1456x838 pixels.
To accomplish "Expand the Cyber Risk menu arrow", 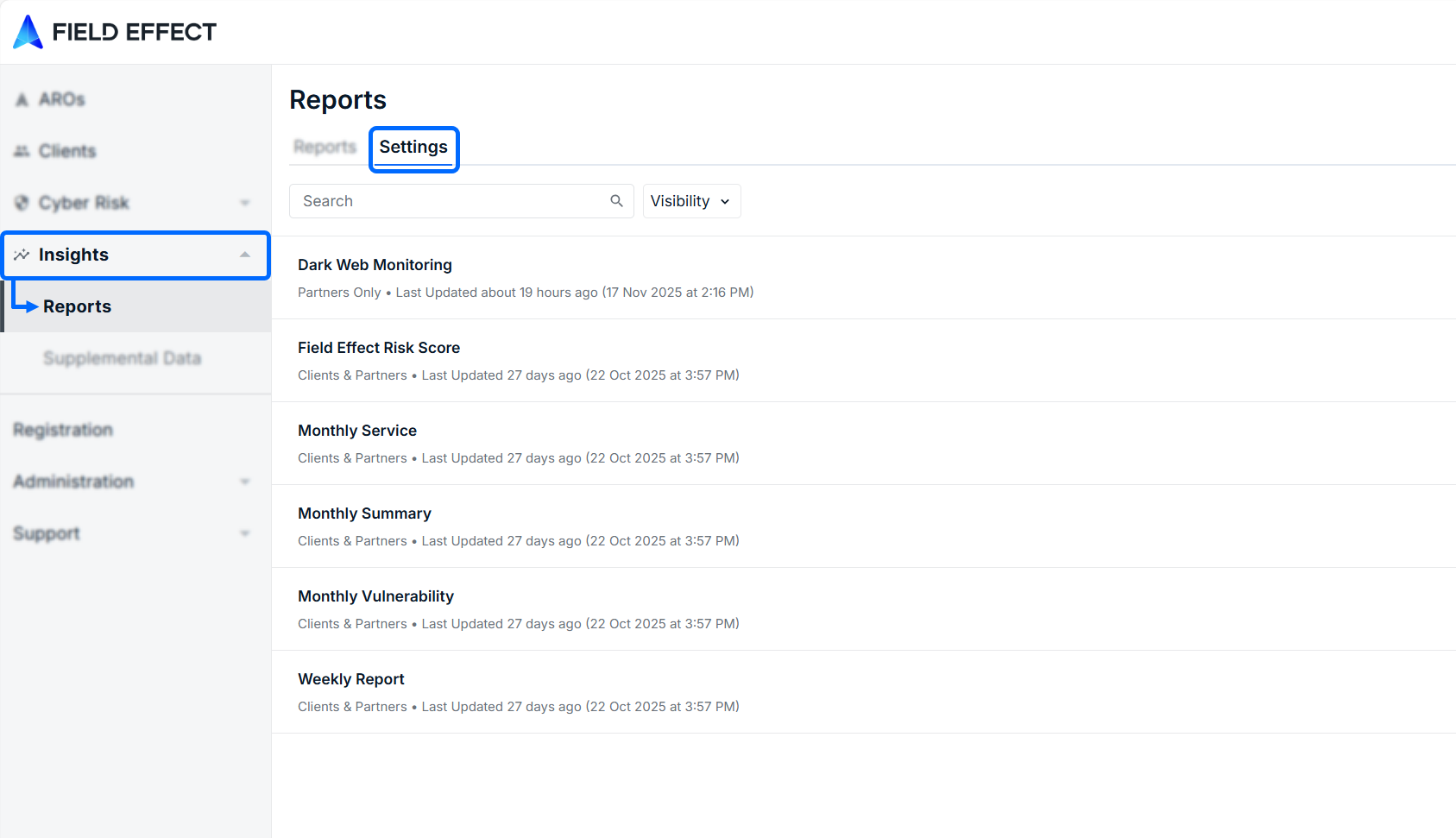I will [245, 203].
